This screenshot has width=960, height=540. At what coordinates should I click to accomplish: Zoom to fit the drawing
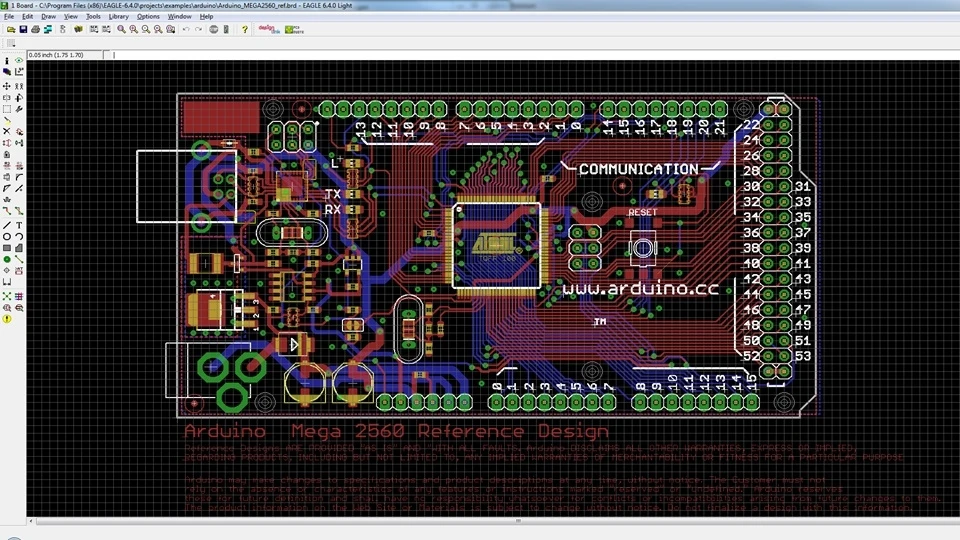click(121, 29)
